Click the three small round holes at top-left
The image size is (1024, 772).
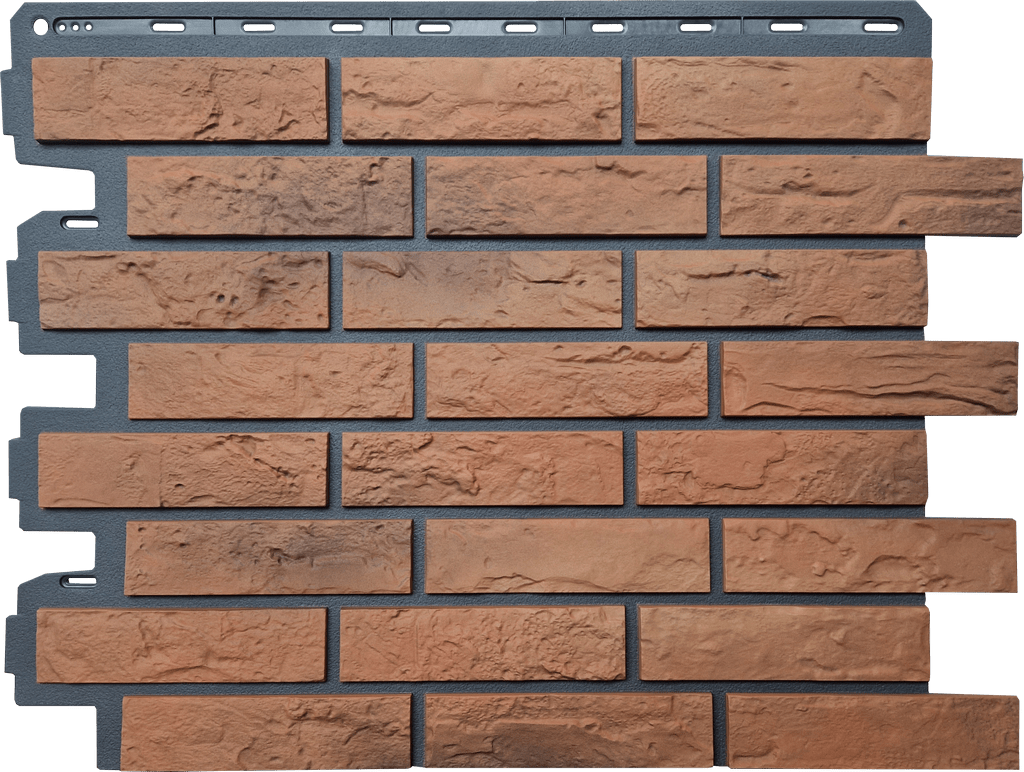[73, 27]
